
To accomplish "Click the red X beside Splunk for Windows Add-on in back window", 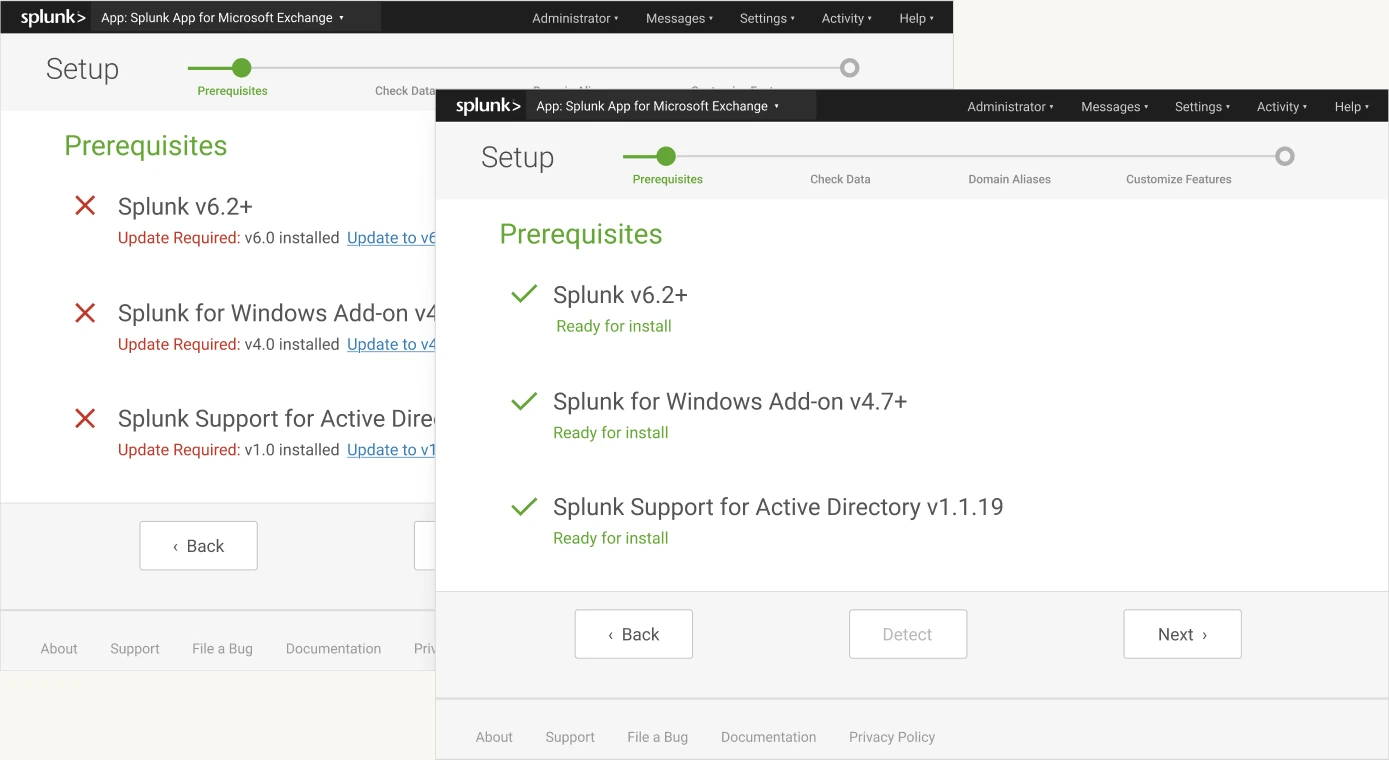I will tap(86, 313).
